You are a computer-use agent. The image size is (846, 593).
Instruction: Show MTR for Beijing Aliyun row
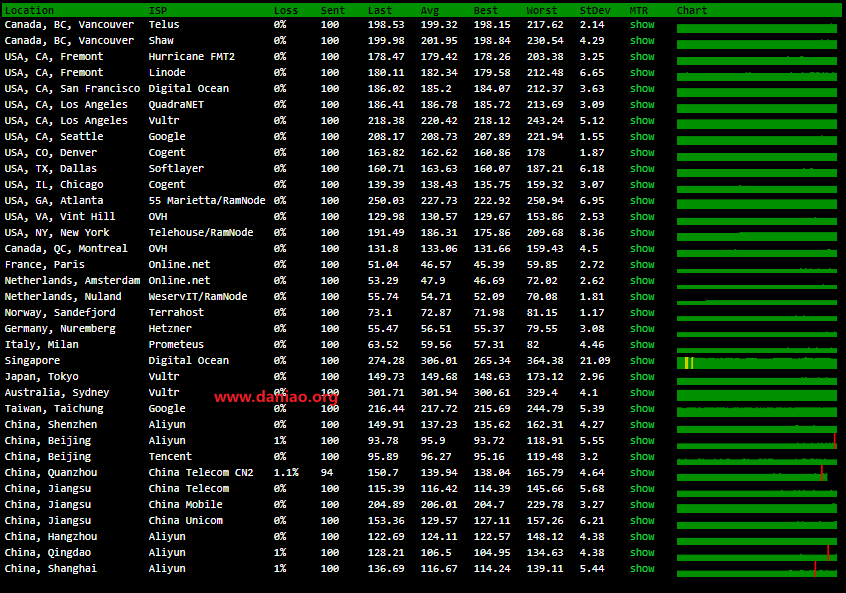(x=642, y=441)
